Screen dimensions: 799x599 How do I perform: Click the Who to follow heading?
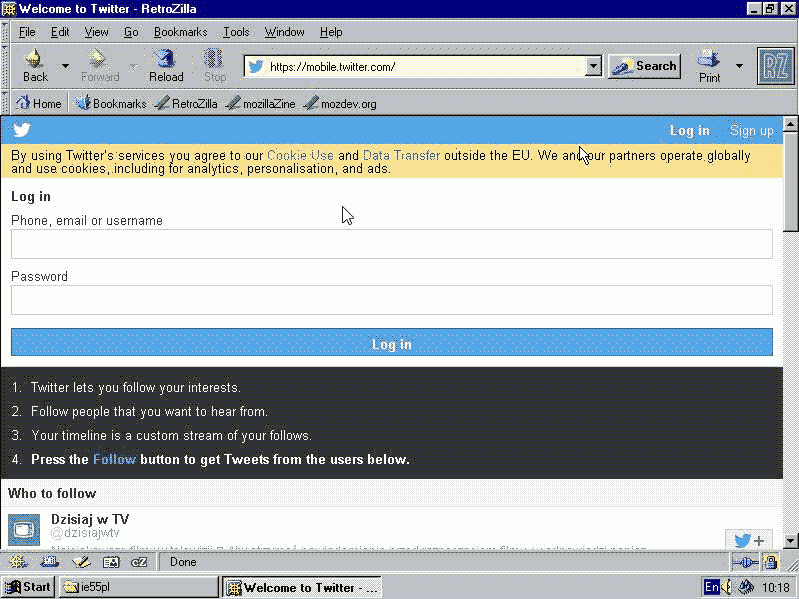pyautogui.click(x=52, y=493)
